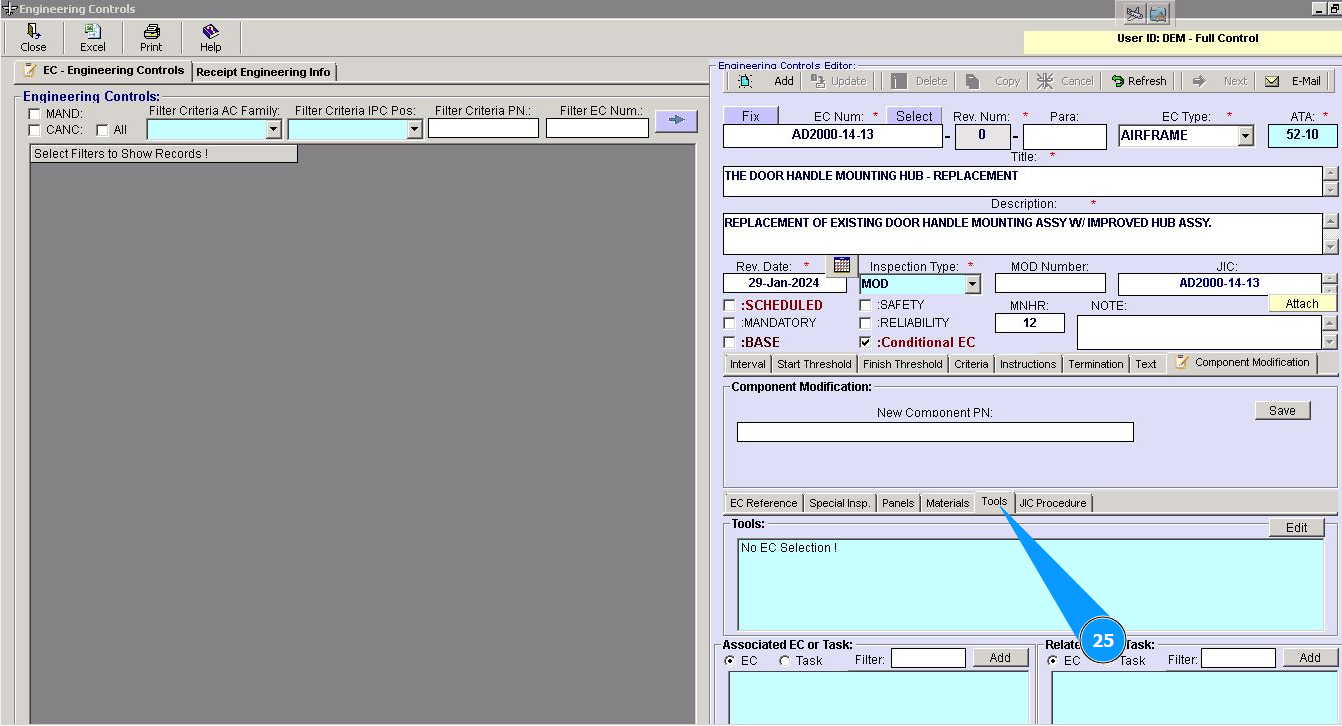
Task: Switch to the Instructions tab
Action: pos(1028,364)
